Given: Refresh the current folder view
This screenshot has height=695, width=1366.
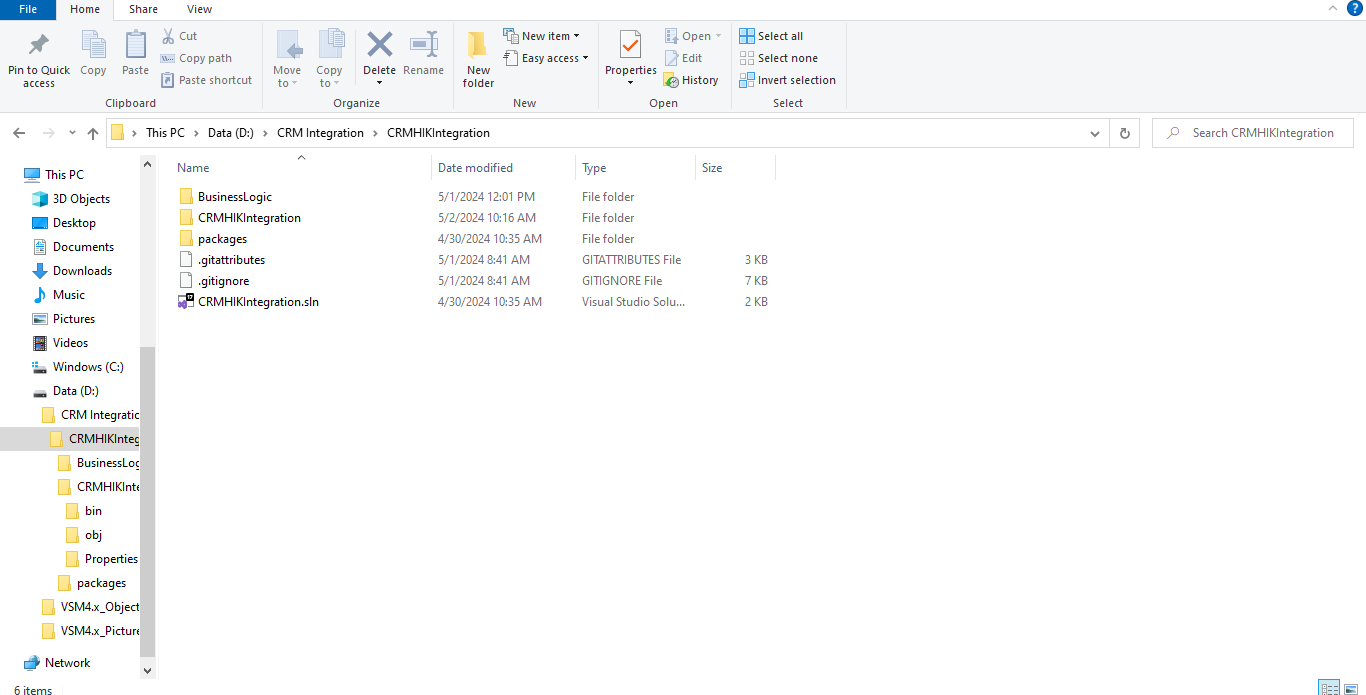Looking at the screenshot, I should click(x=1125, y=133).
